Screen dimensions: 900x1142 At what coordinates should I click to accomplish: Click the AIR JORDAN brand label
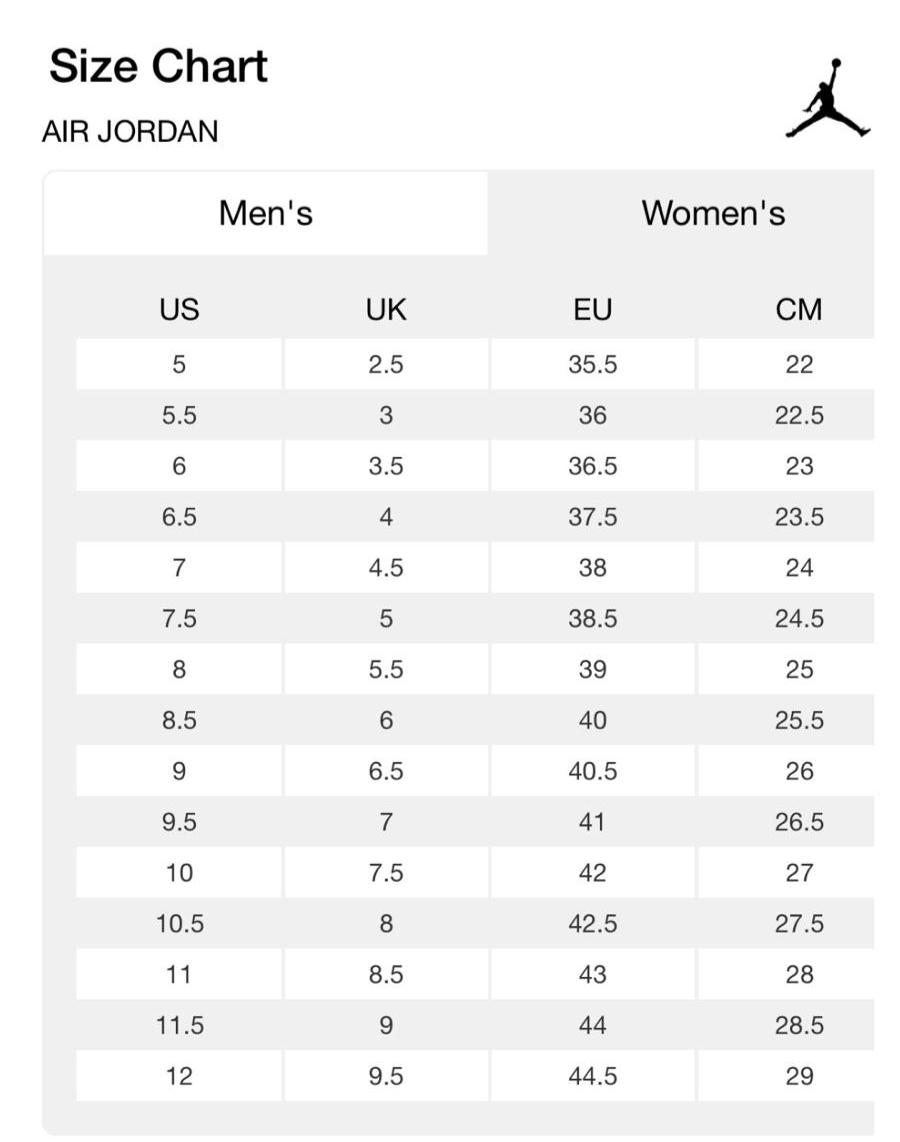[x=130, y=131]
